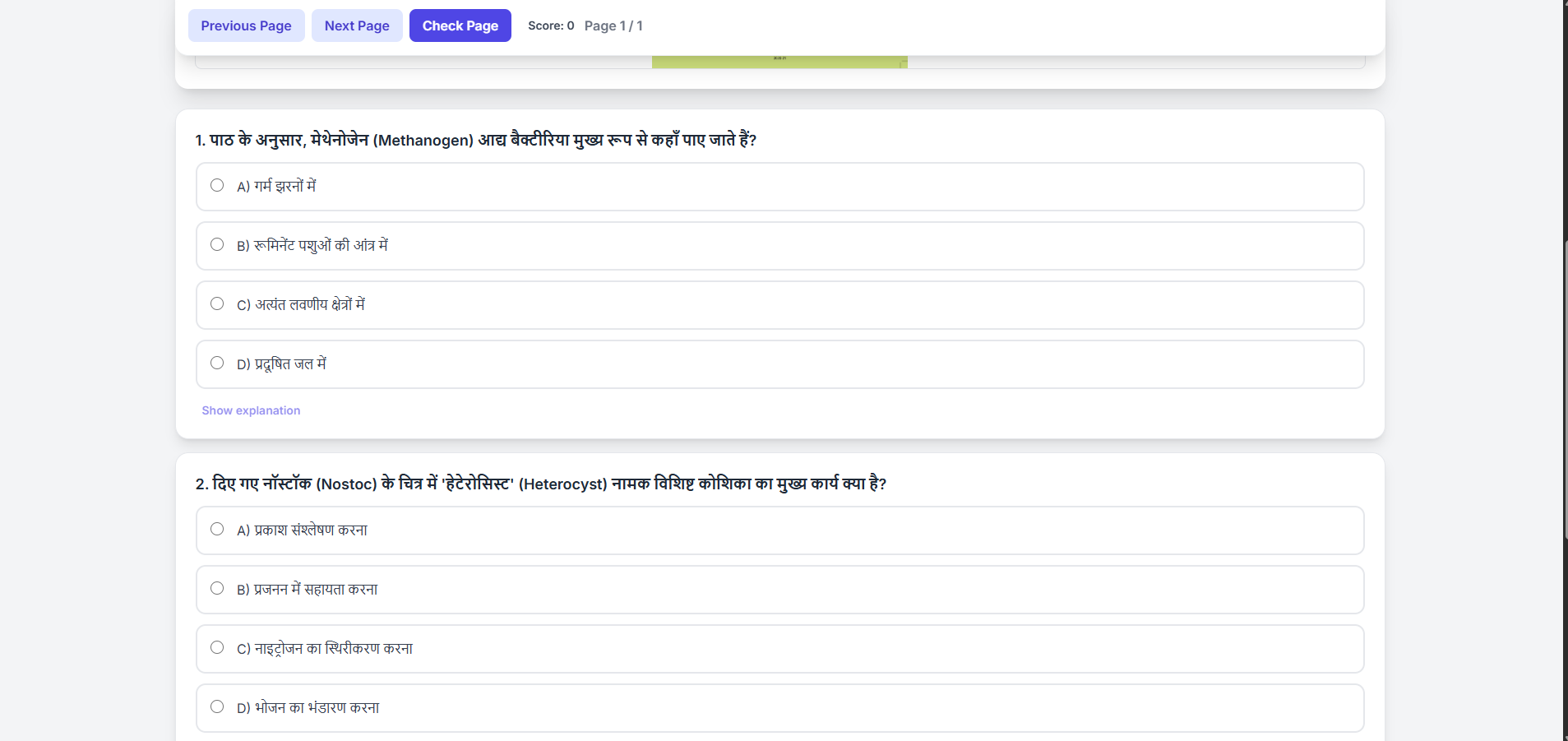Click the green image strip under the toolbar
Viewport: 1568px width, 741px height.
click(779, 62)
